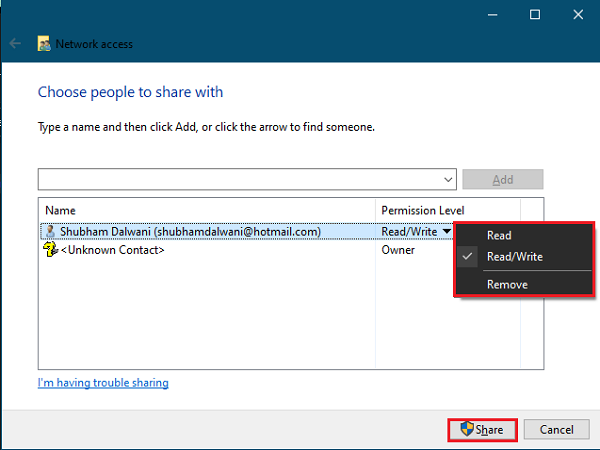Pick Remove from the permission menu

507,285
